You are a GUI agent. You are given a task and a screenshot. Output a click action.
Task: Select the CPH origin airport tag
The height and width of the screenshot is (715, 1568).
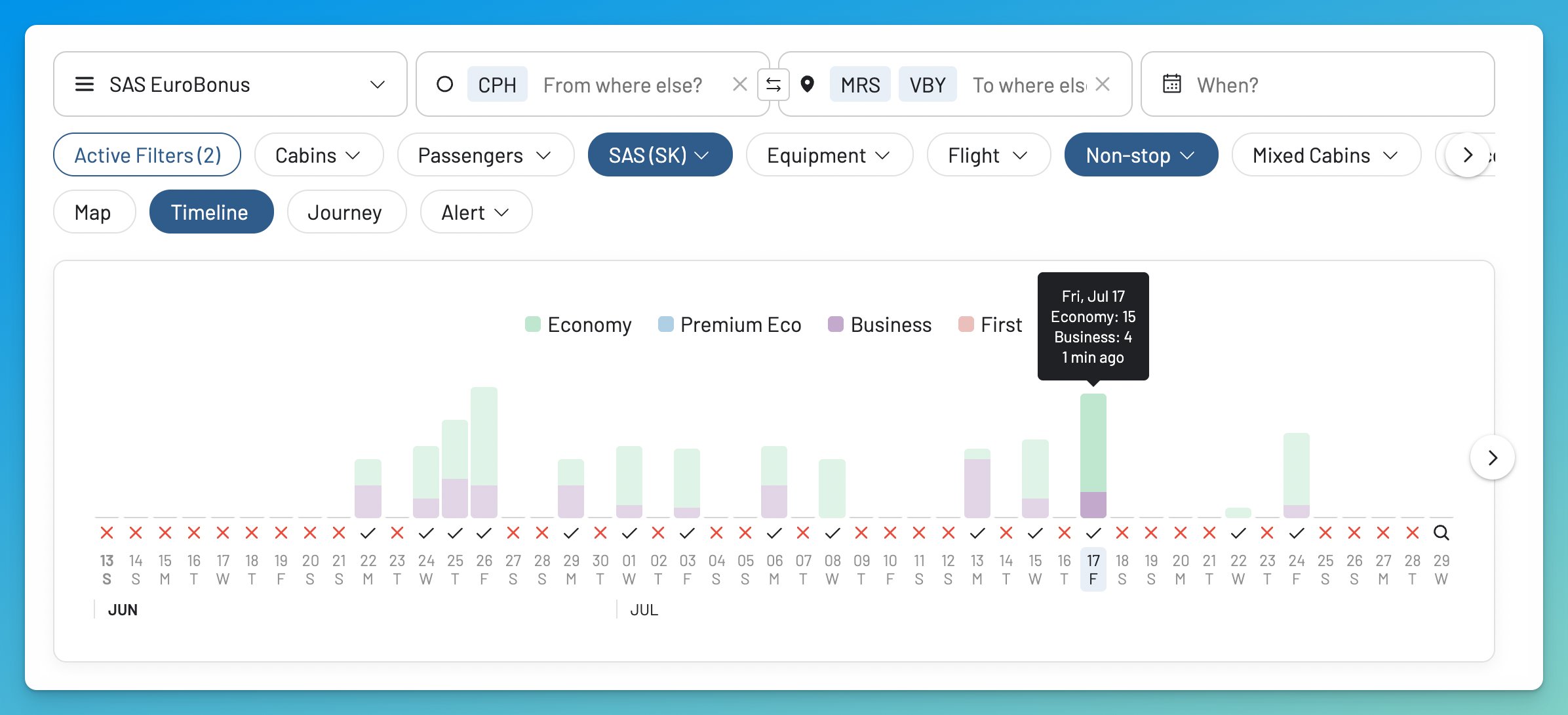[x=497, y=85]
